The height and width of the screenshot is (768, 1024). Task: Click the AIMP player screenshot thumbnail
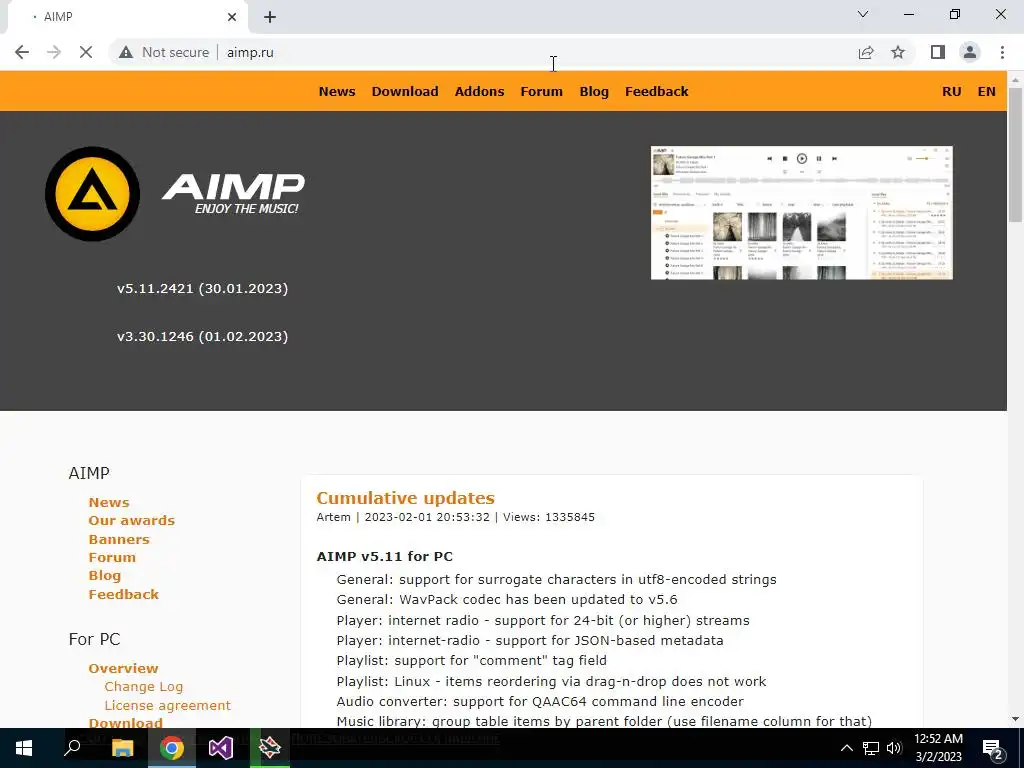pyautogui.click(x=801, y=213)
